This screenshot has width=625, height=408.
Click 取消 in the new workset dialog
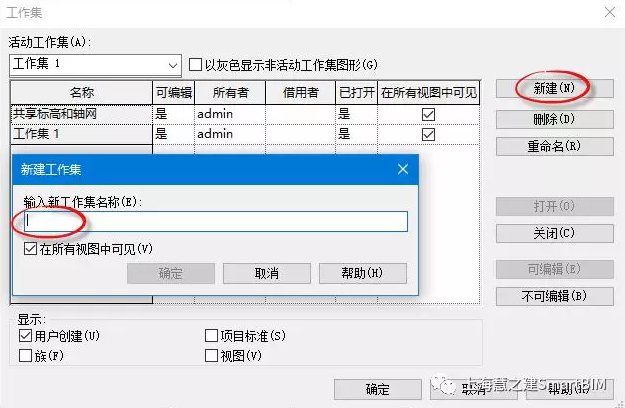coord(267,273)
